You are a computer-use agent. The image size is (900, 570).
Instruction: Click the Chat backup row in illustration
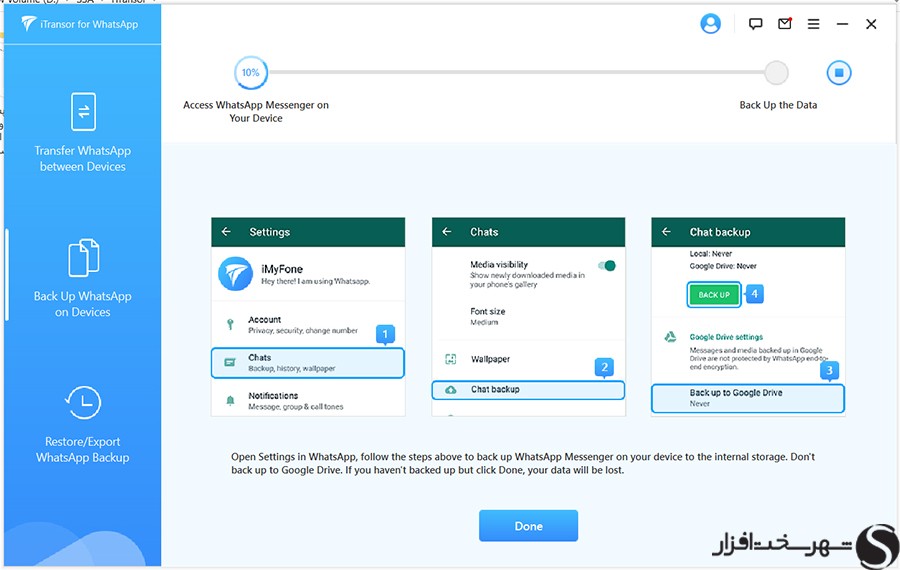[x=528, y=390]
